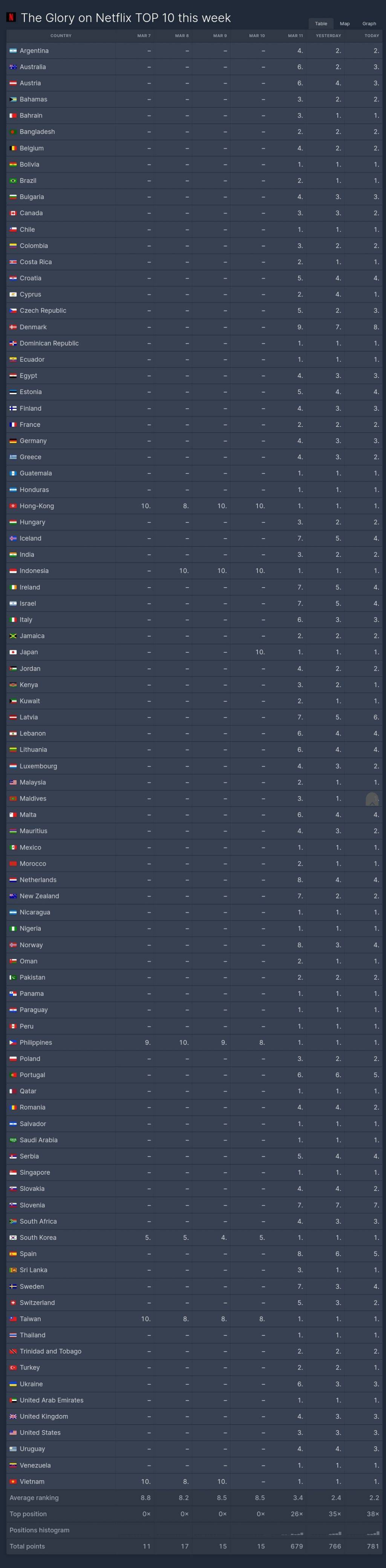
Task: Click the Country column header
Action: coord(61,36)
